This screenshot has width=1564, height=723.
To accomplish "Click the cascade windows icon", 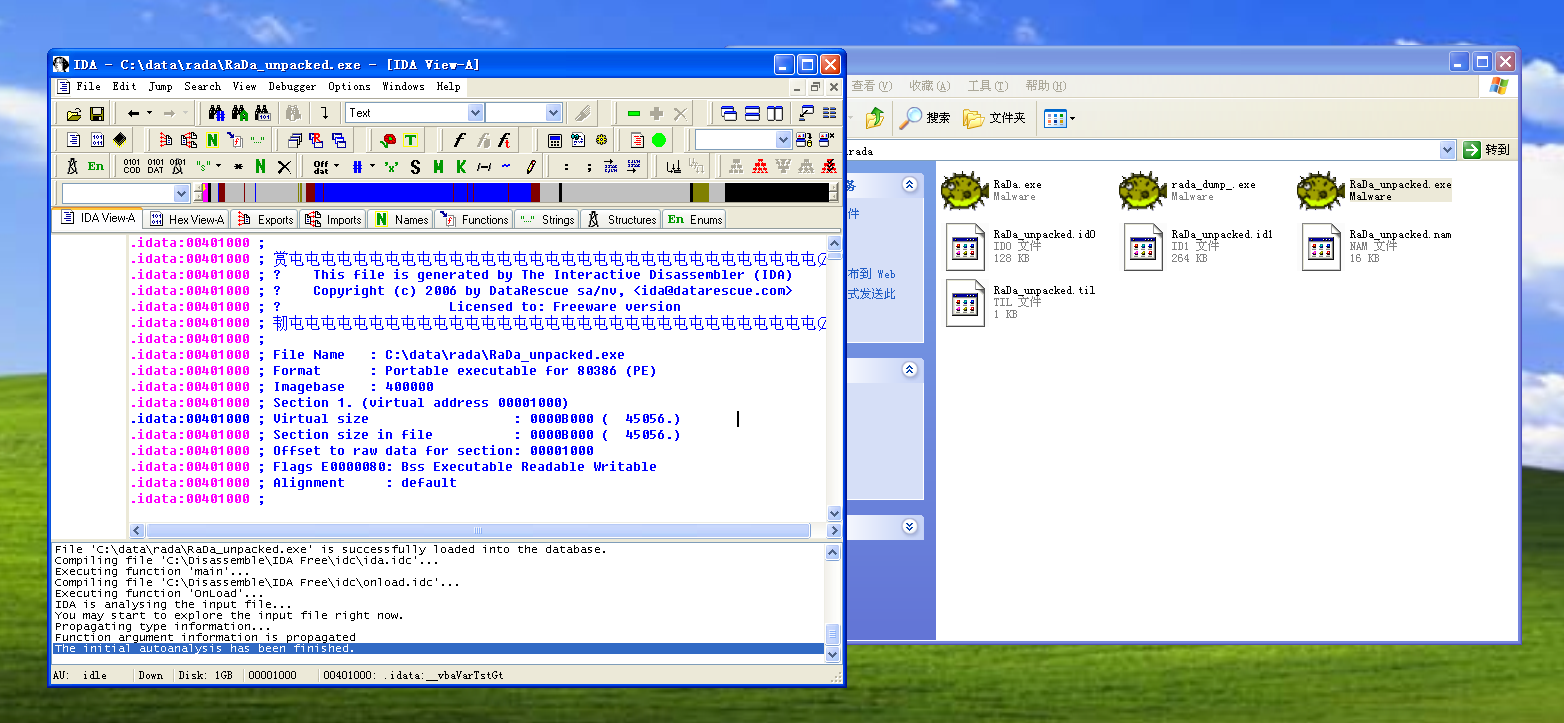I will point(729,113).
